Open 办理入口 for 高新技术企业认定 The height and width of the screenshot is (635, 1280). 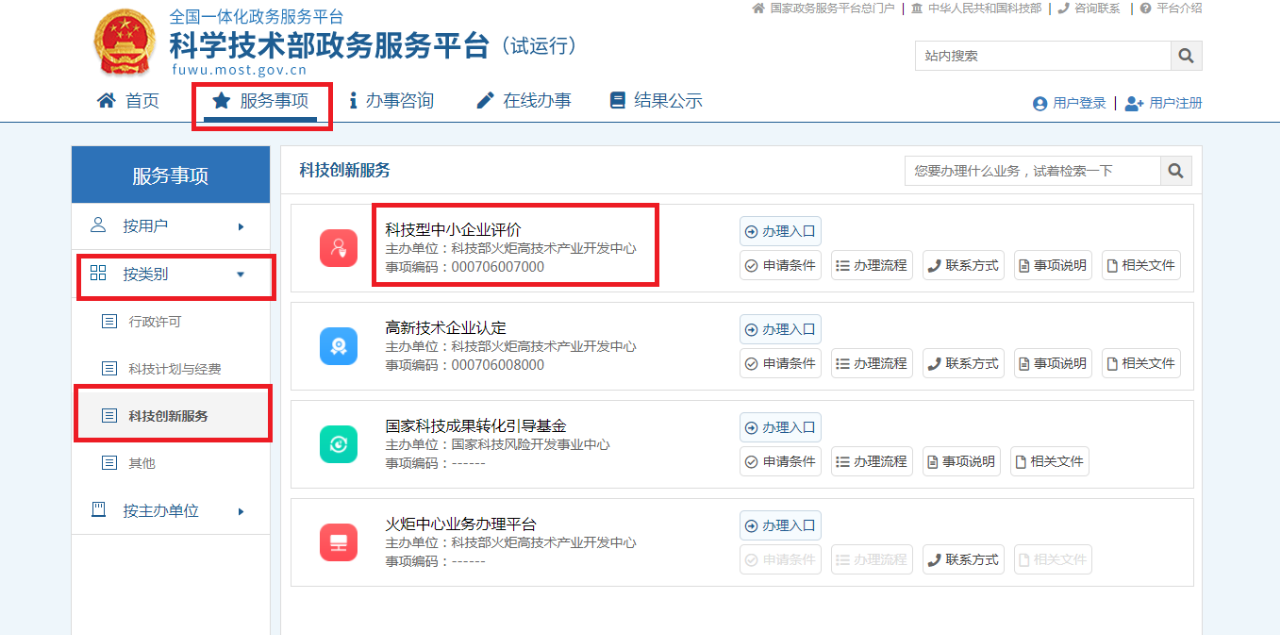780,329
